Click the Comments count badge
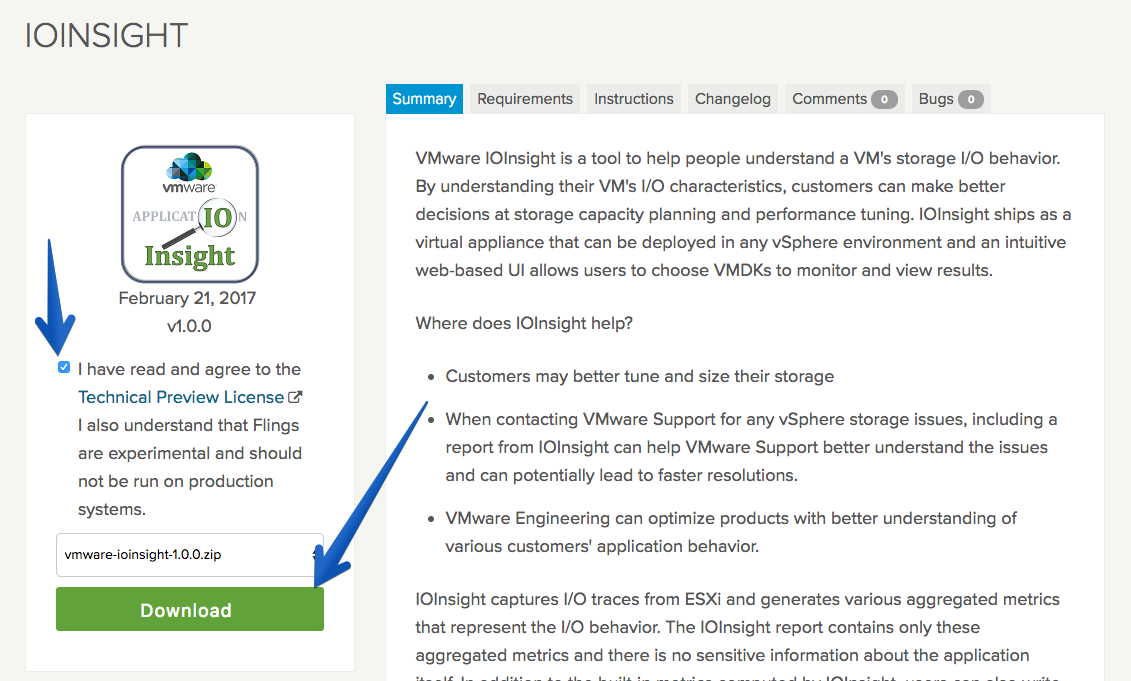This screenshot has width=1131, height=681. (884, 100)
